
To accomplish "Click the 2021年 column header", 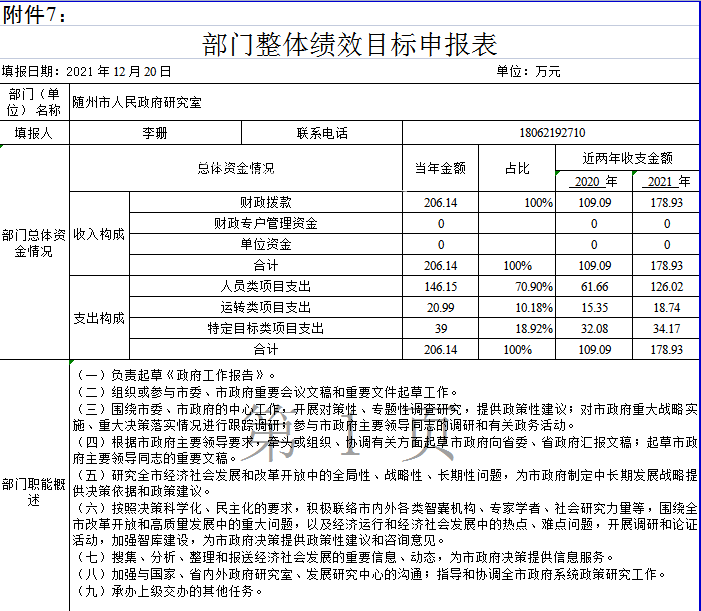I will [x=667, y=181].
